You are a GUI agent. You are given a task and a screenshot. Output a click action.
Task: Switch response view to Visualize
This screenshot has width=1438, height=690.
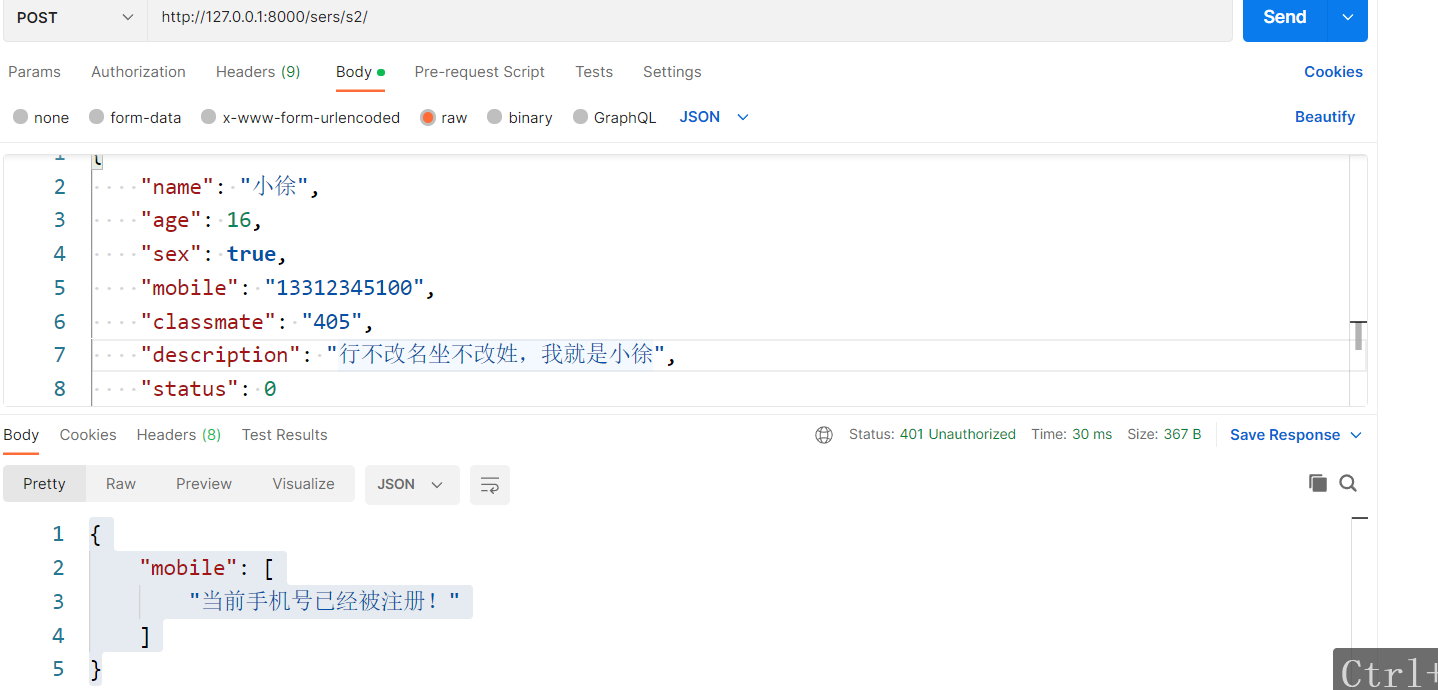point(303,484)
